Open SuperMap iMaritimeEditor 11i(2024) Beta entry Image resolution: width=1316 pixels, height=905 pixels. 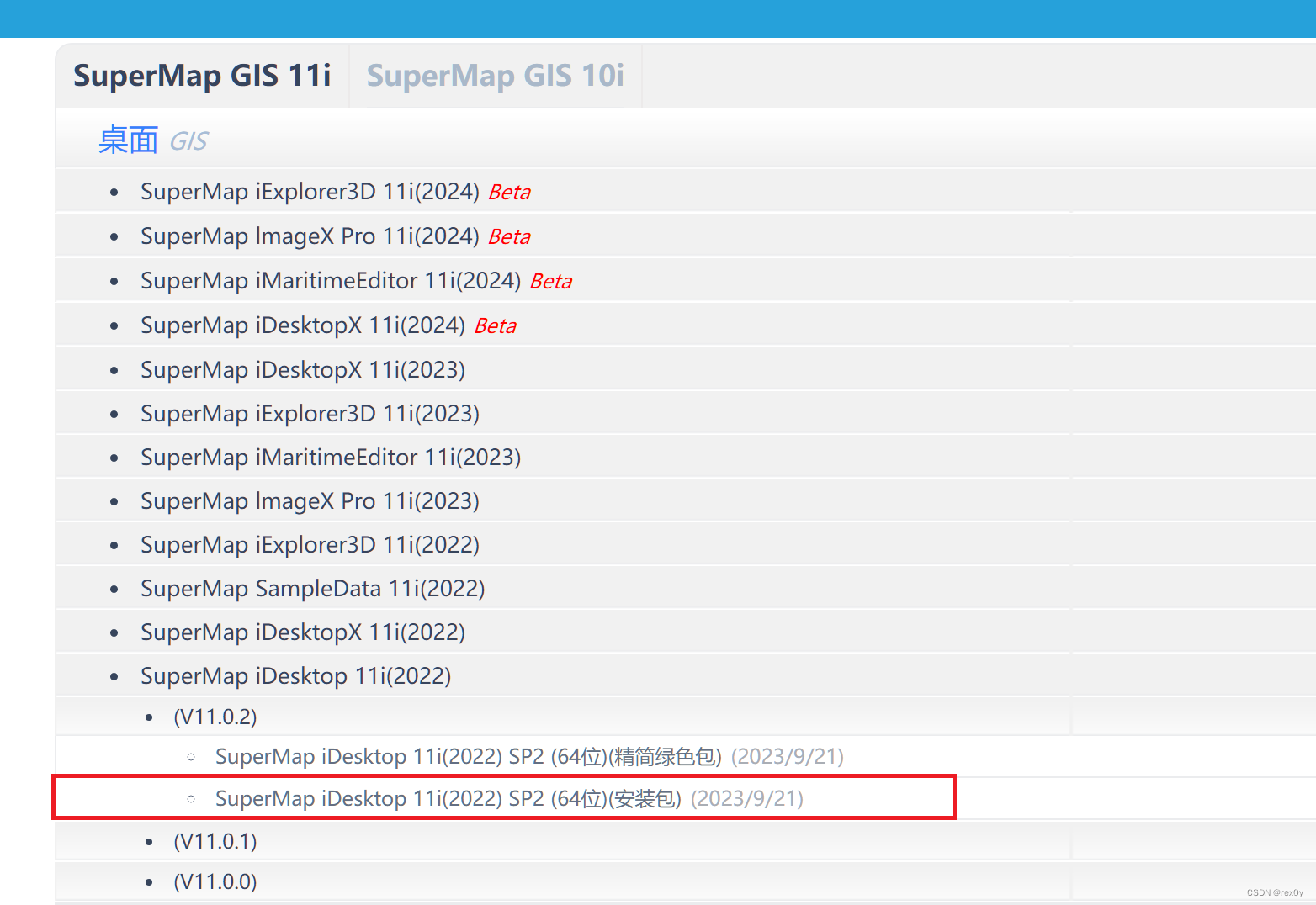click(357, 281)
